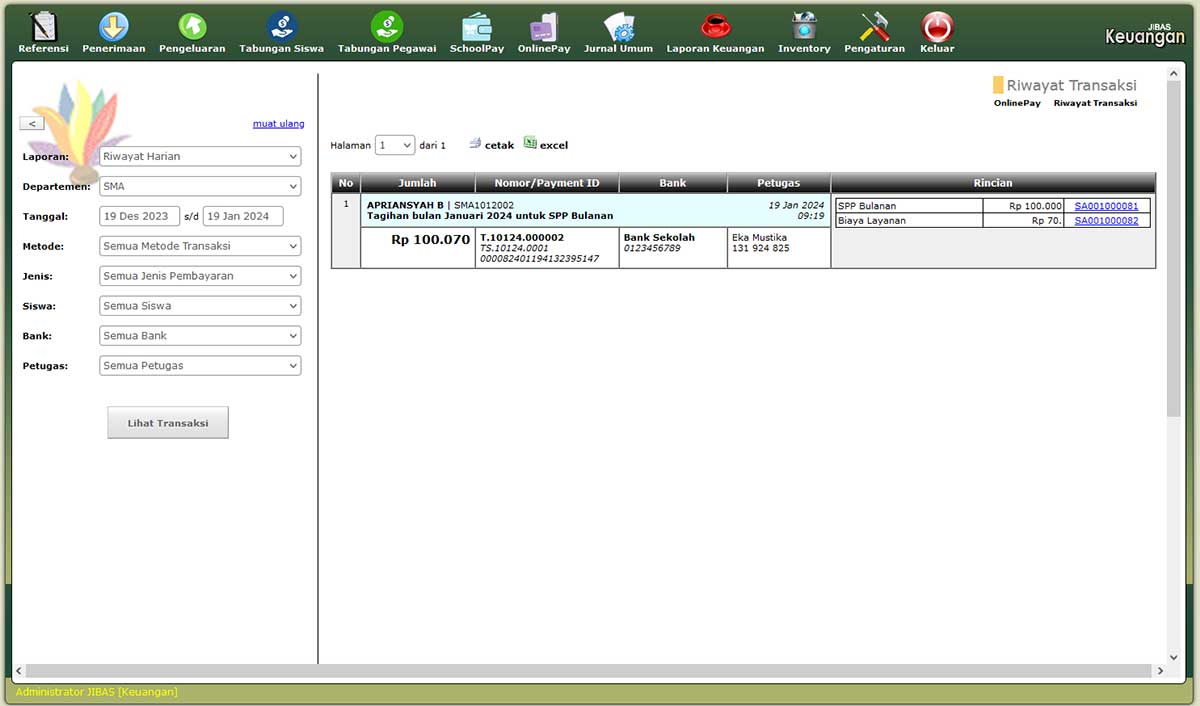Viewport: 1200px width, 706px height.
Task: Export table using excel button
Action: pos(546,145)
